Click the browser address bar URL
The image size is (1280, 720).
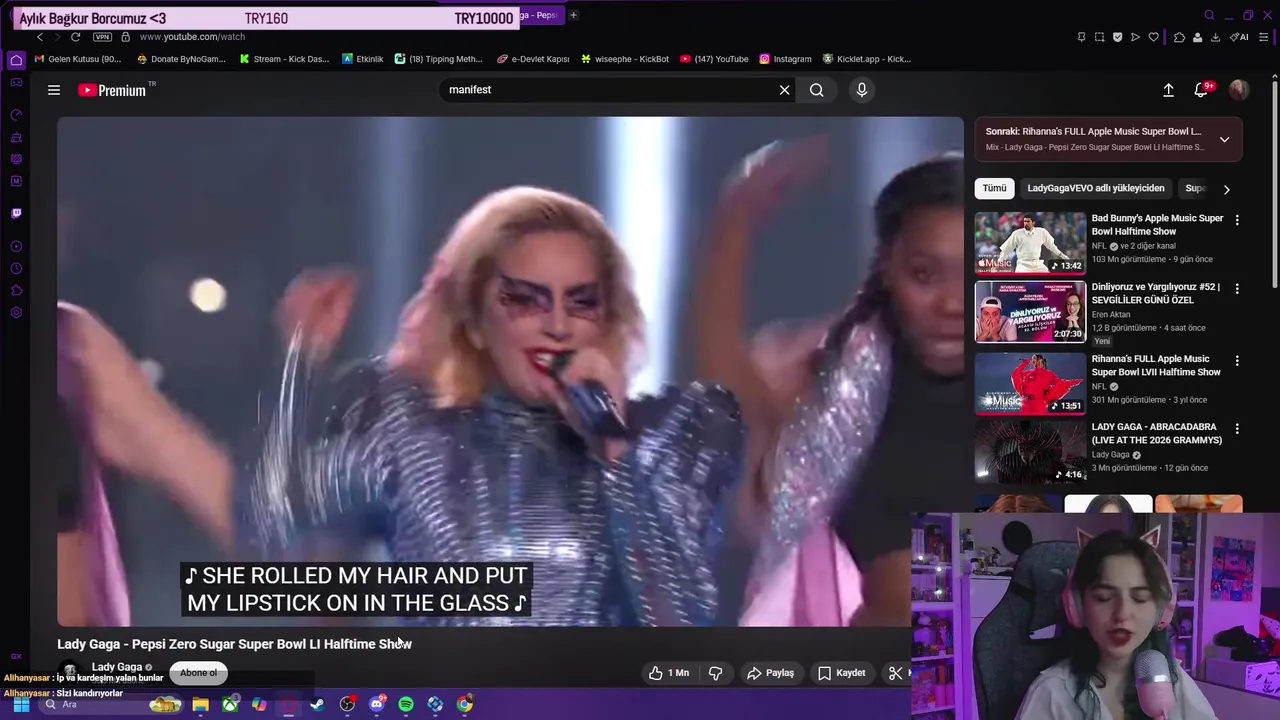coord(192,37)
